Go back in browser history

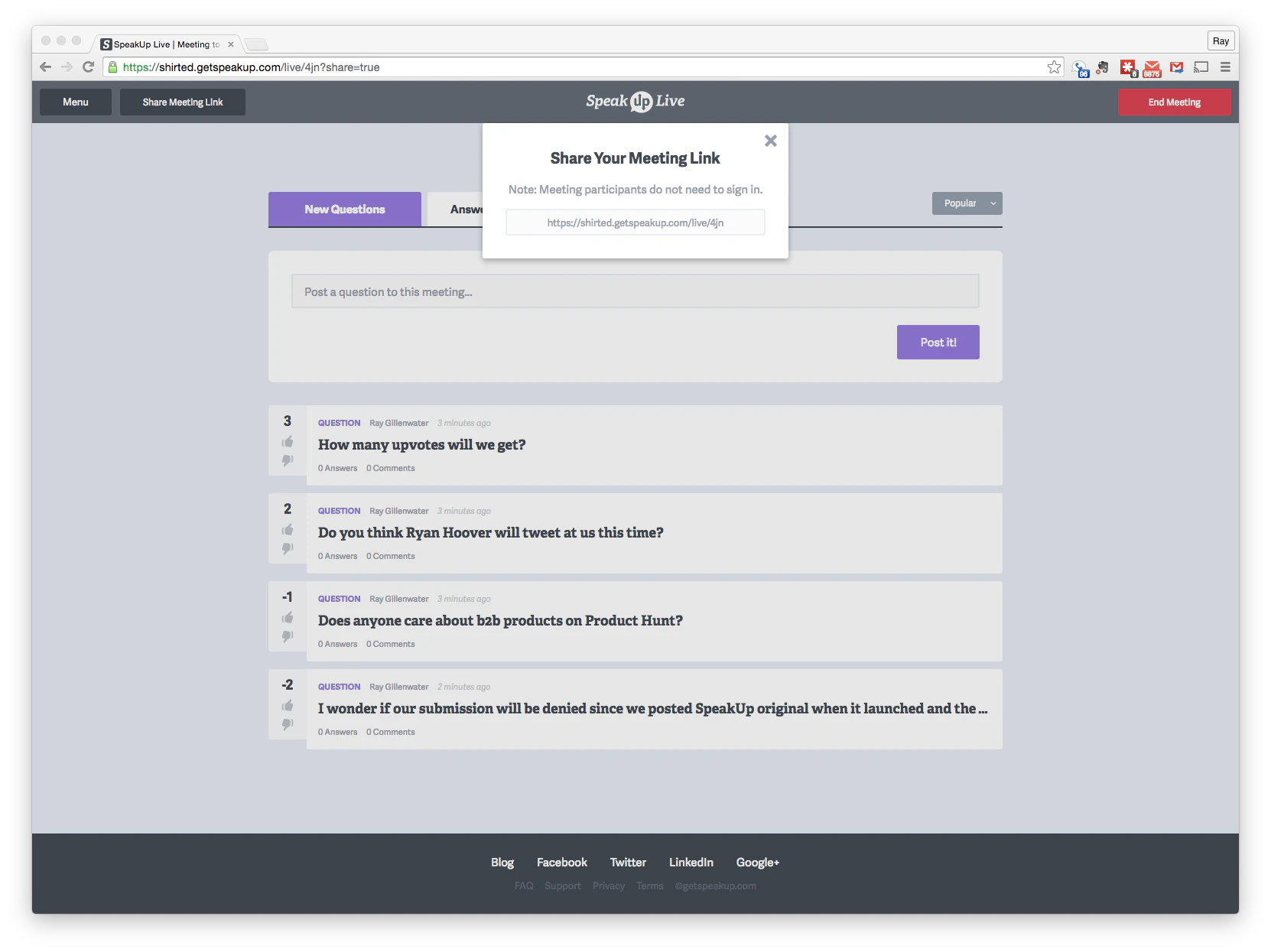tap(45, 67)
